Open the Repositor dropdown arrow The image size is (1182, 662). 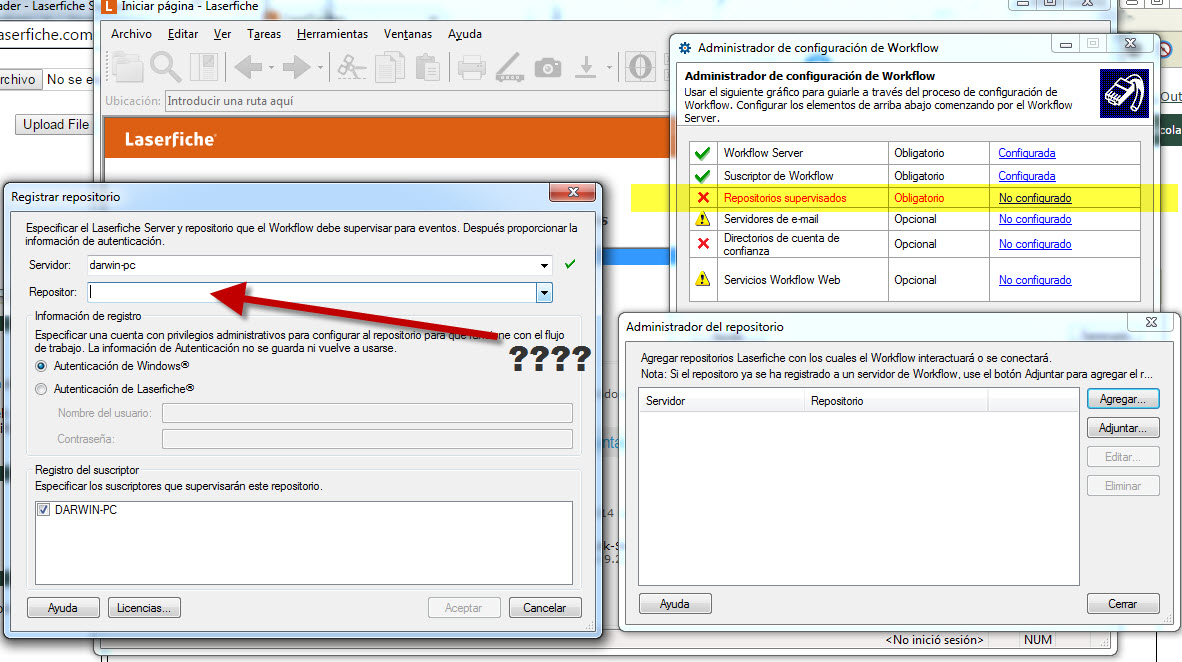pyautogui.click(x=544, y=293)
